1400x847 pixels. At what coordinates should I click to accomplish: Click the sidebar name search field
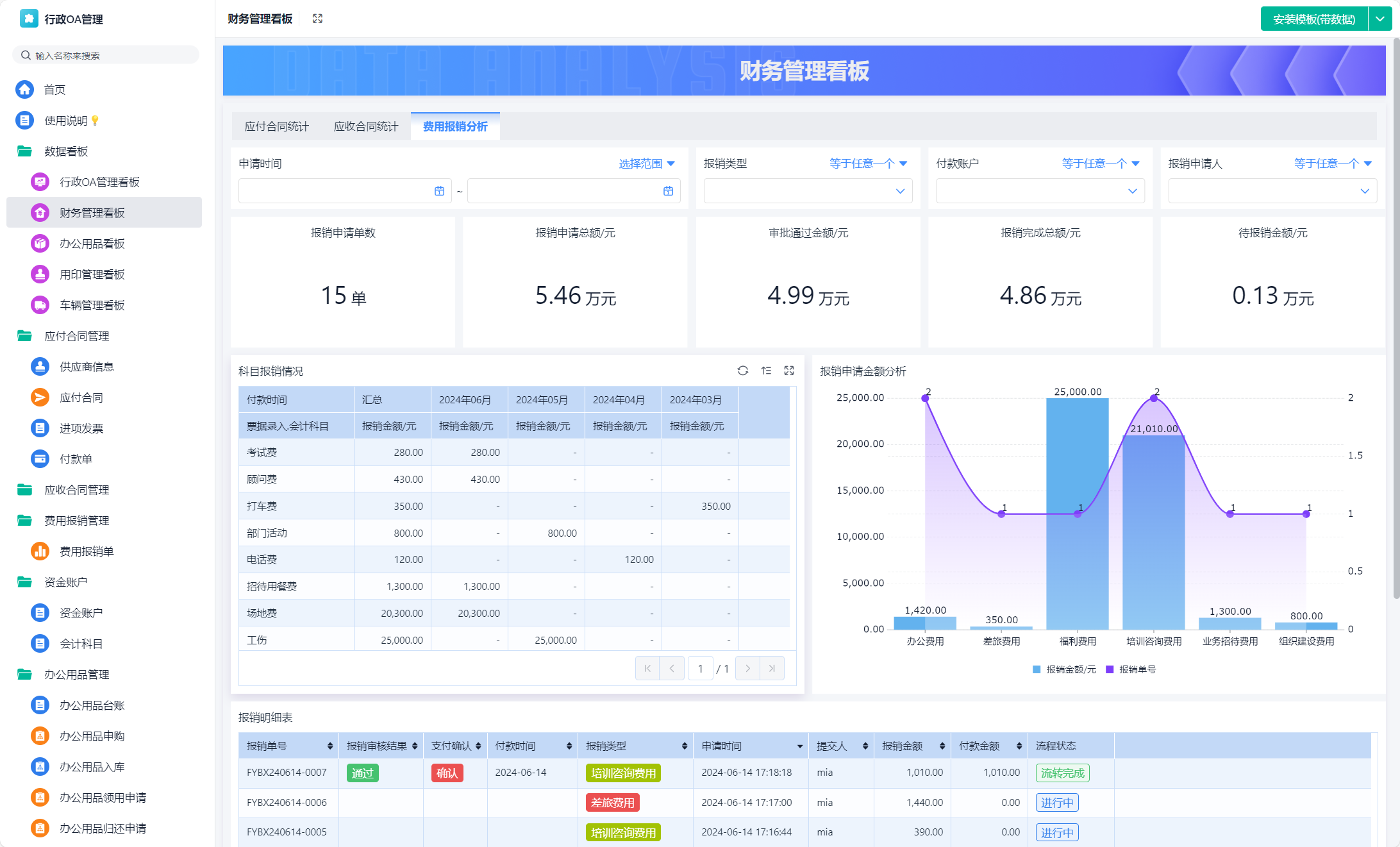(106, 55)
